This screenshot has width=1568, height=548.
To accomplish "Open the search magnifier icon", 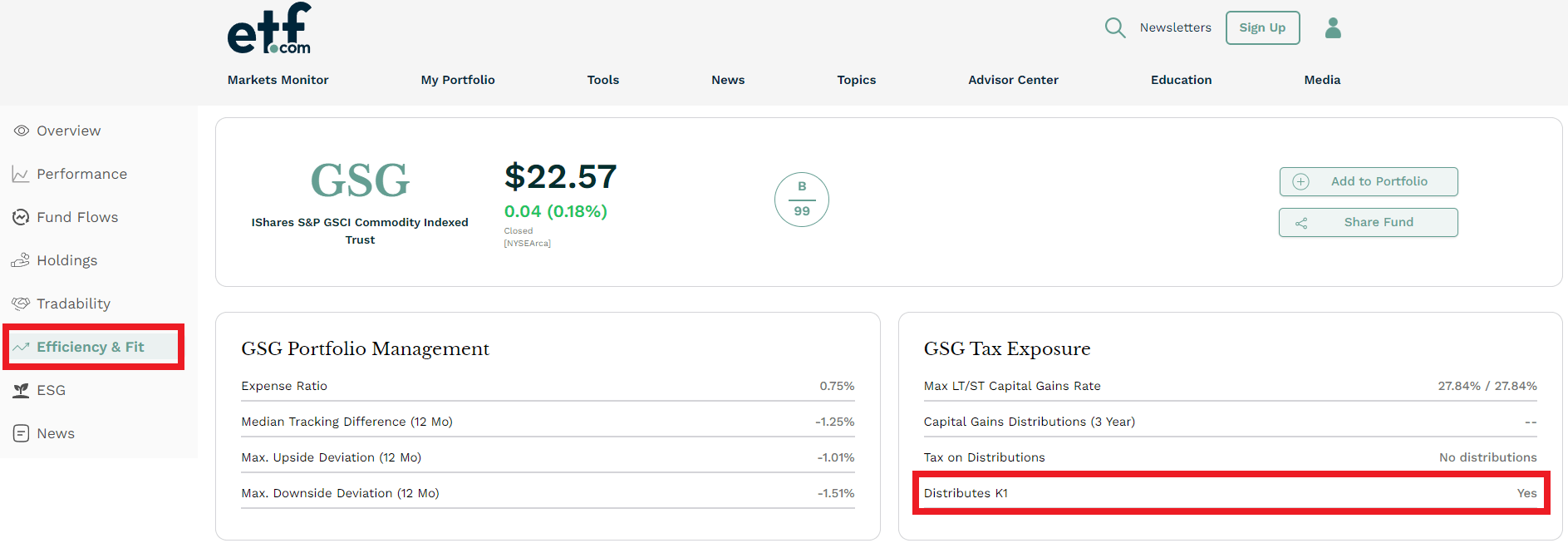I will [1115, 28].
